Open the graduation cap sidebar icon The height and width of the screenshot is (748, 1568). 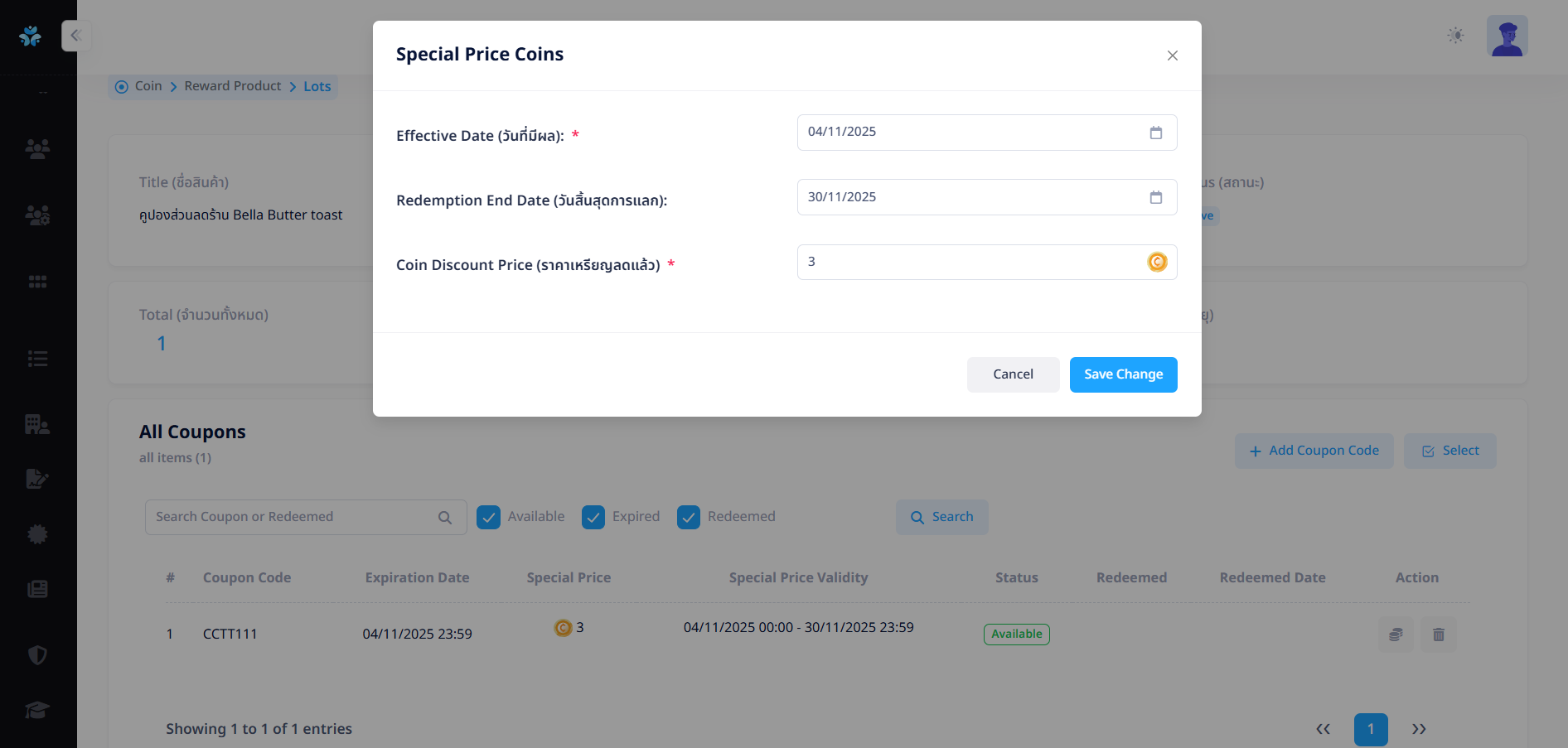pyautogui.click(x=37, y=710)
